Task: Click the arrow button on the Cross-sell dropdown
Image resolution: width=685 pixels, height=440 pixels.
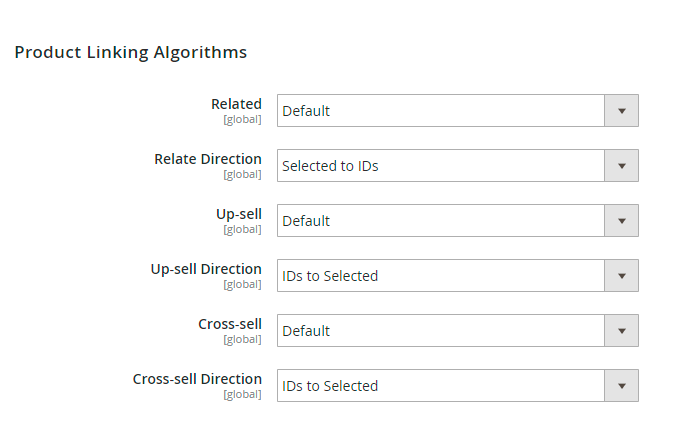Action: click(621, 331)
